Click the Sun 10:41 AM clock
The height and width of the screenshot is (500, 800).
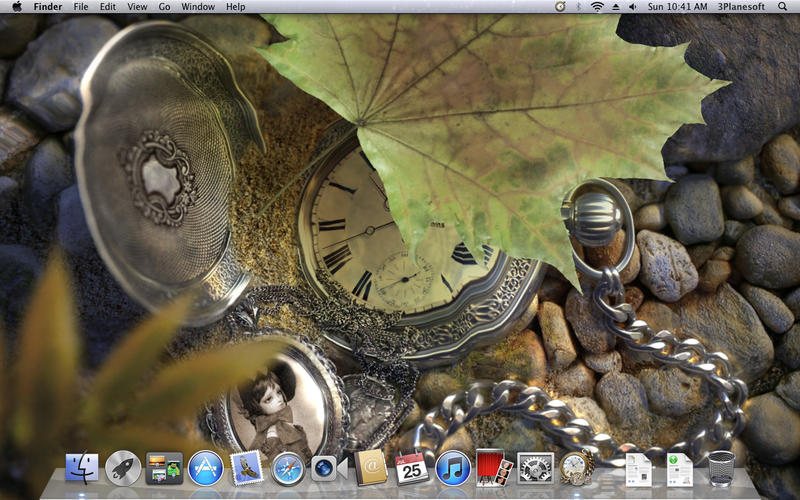(678, 7)
